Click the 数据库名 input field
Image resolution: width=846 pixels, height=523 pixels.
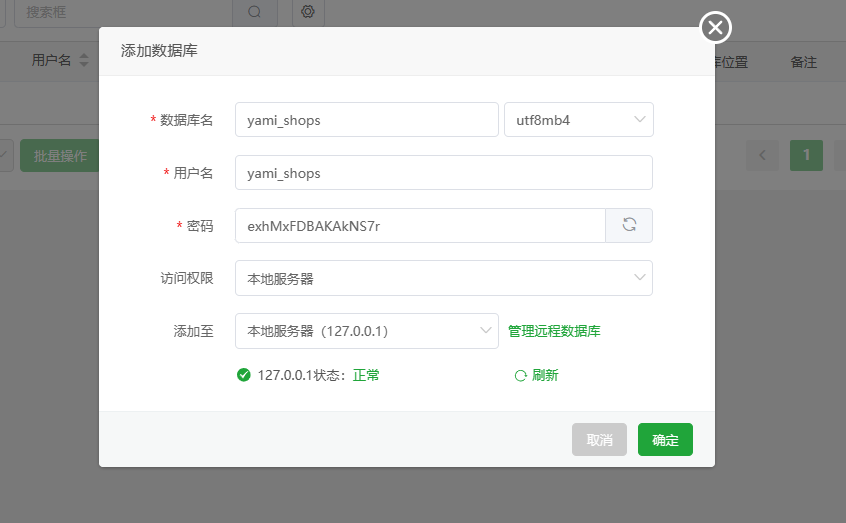[366, 119]
